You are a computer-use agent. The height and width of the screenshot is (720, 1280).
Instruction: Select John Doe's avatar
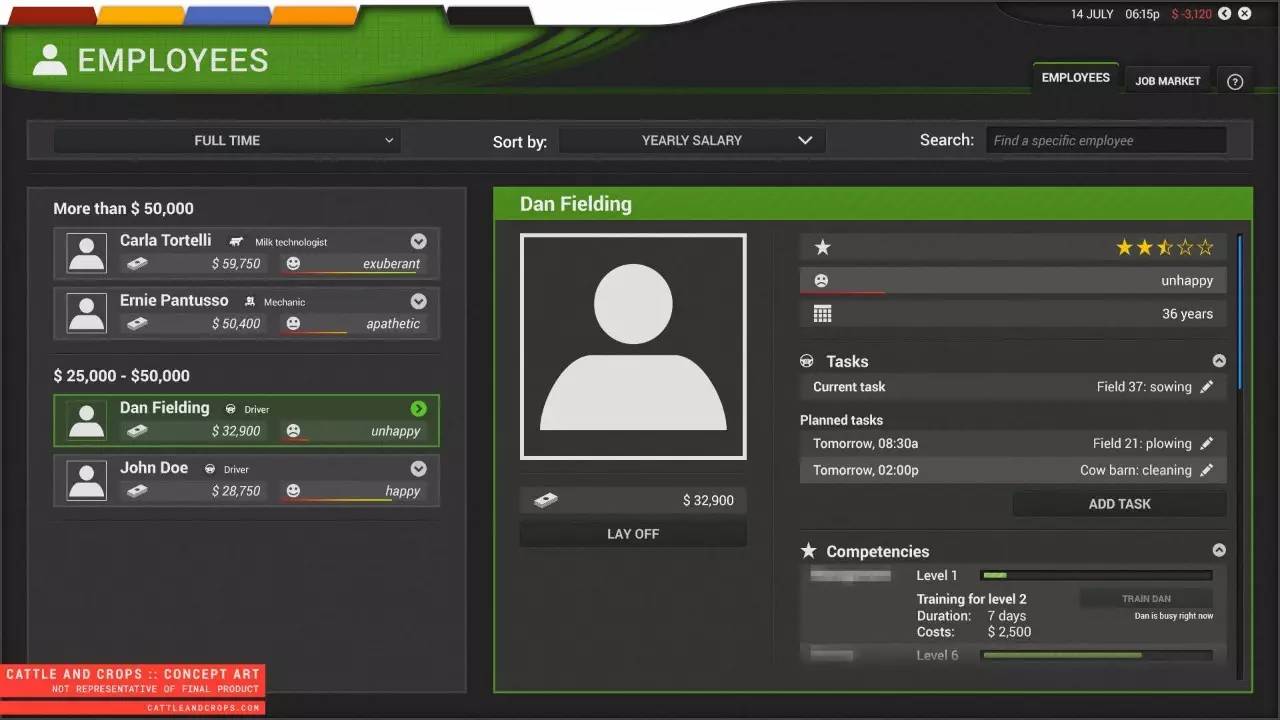coord(87,480)
